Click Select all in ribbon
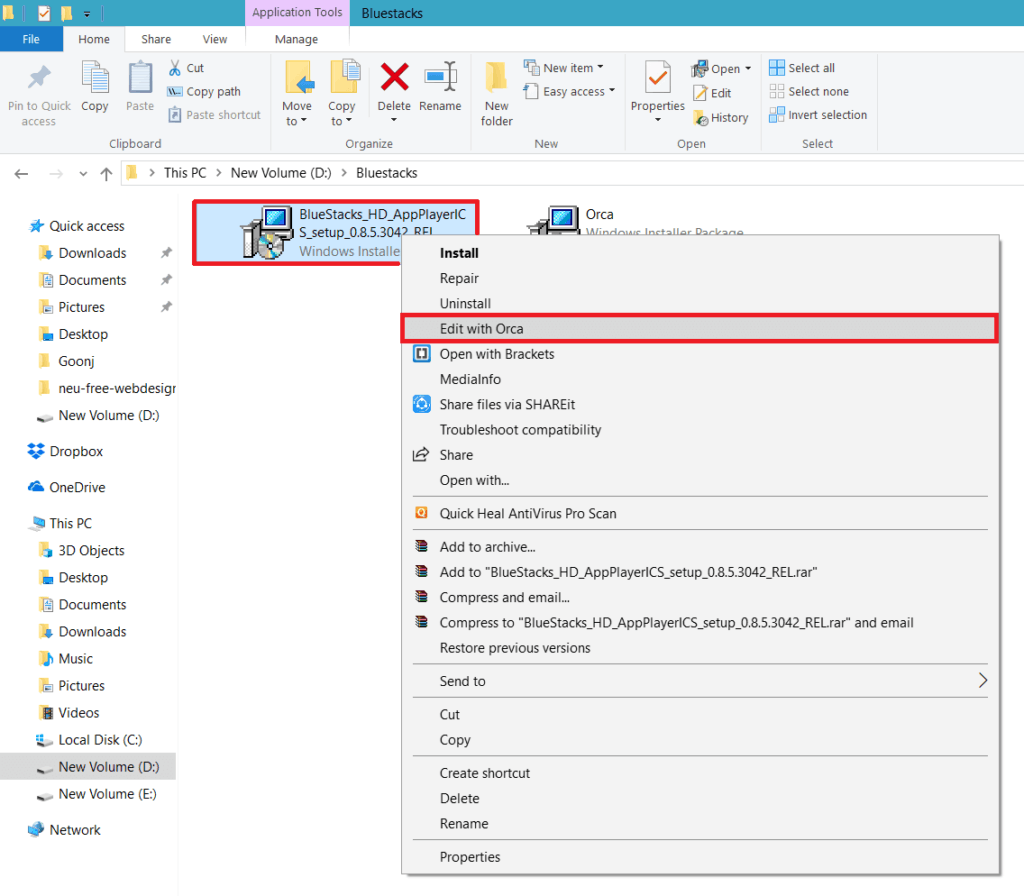The image size is (1024, 896). click(802, 68)
